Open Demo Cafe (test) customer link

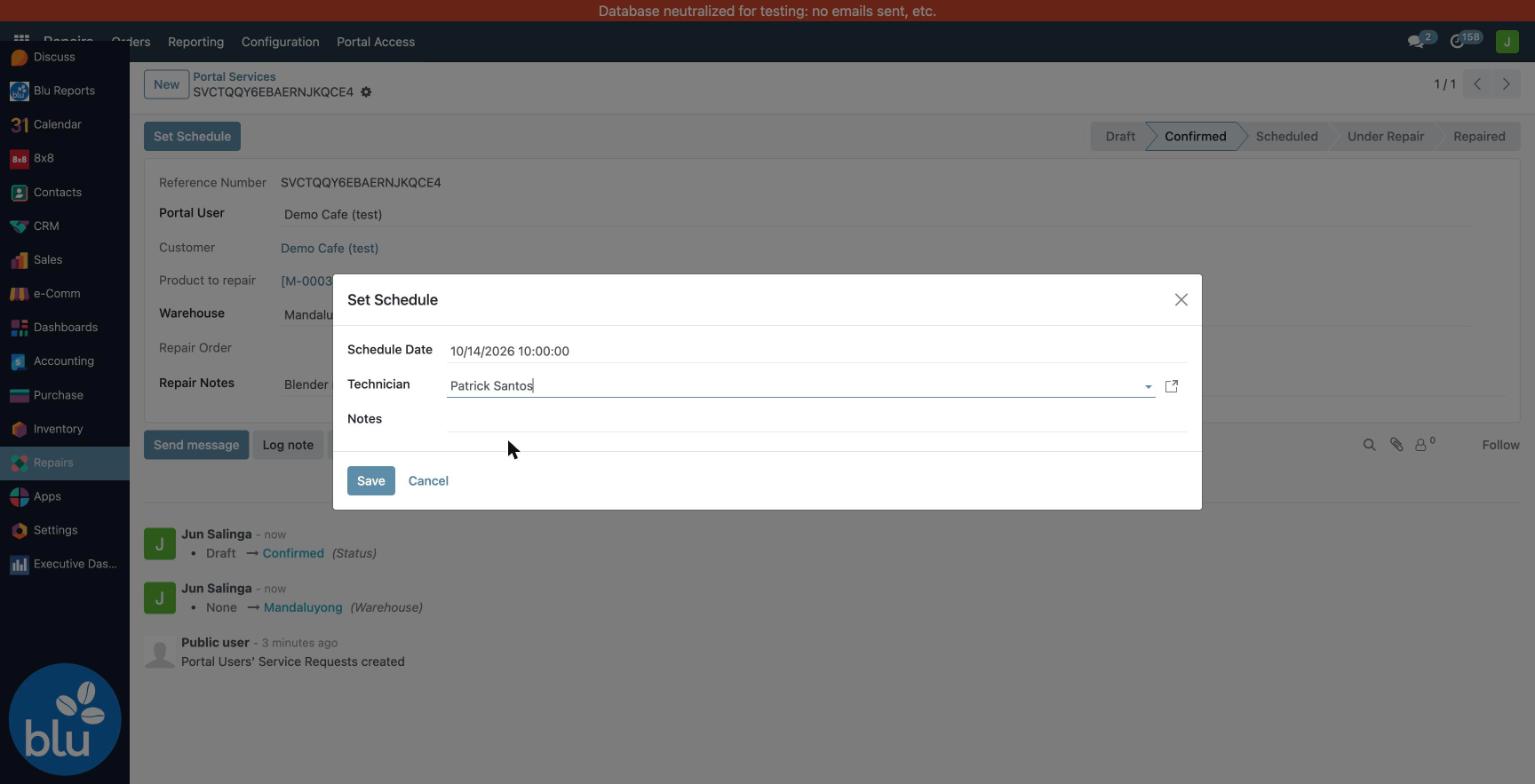(329, 248)
